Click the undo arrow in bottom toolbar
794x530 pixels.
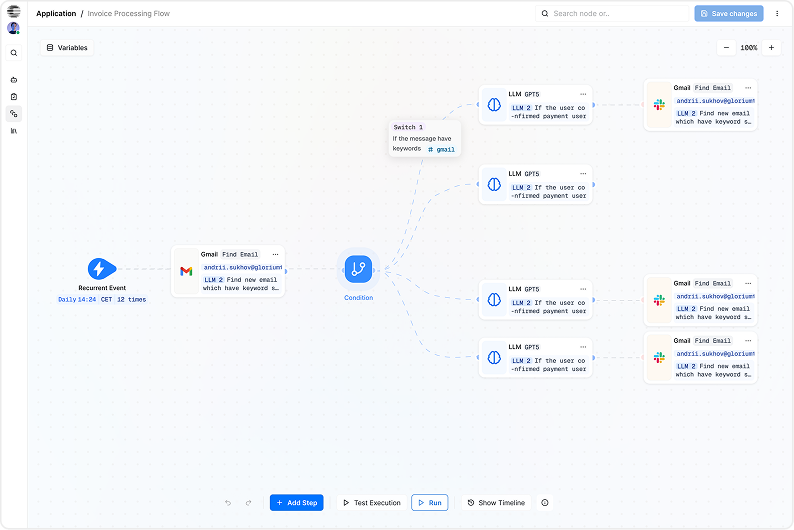pyautogui.click(x=228, y=503)
